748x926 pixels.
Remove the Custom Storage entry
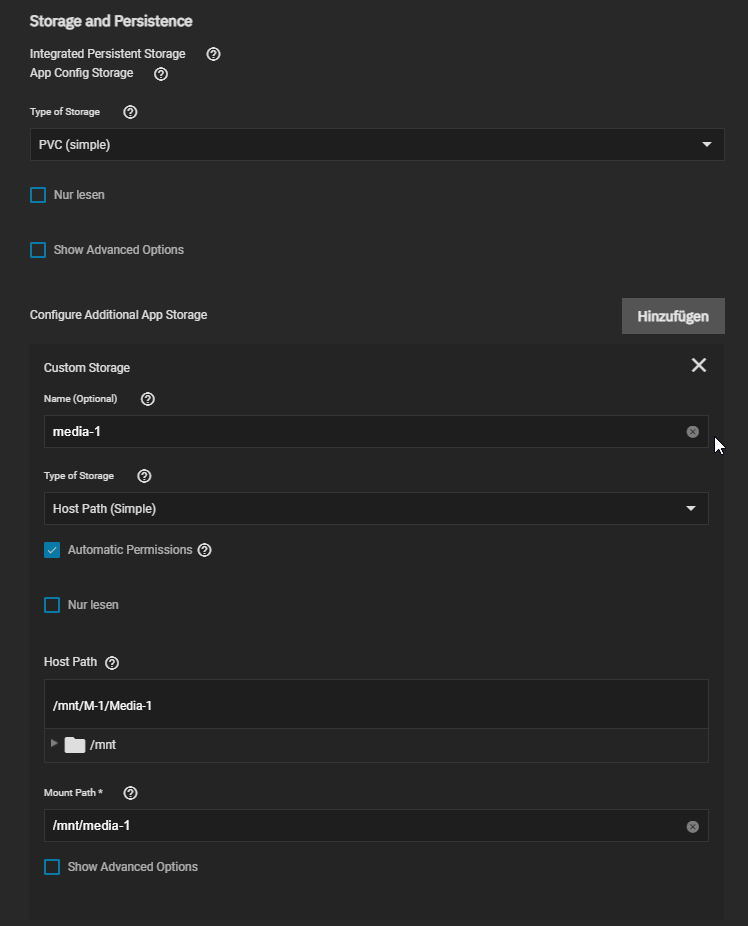tap(698, 365)
